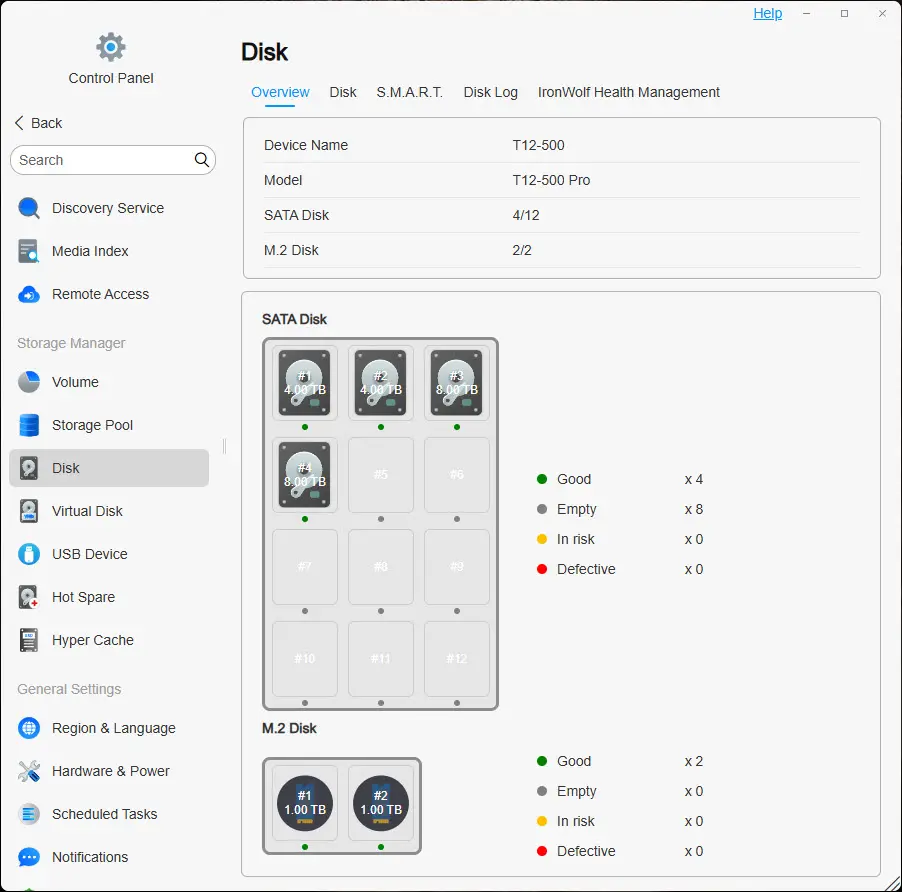
Task: Select SATA disk #2 4.00 TB
Action: 381,383
